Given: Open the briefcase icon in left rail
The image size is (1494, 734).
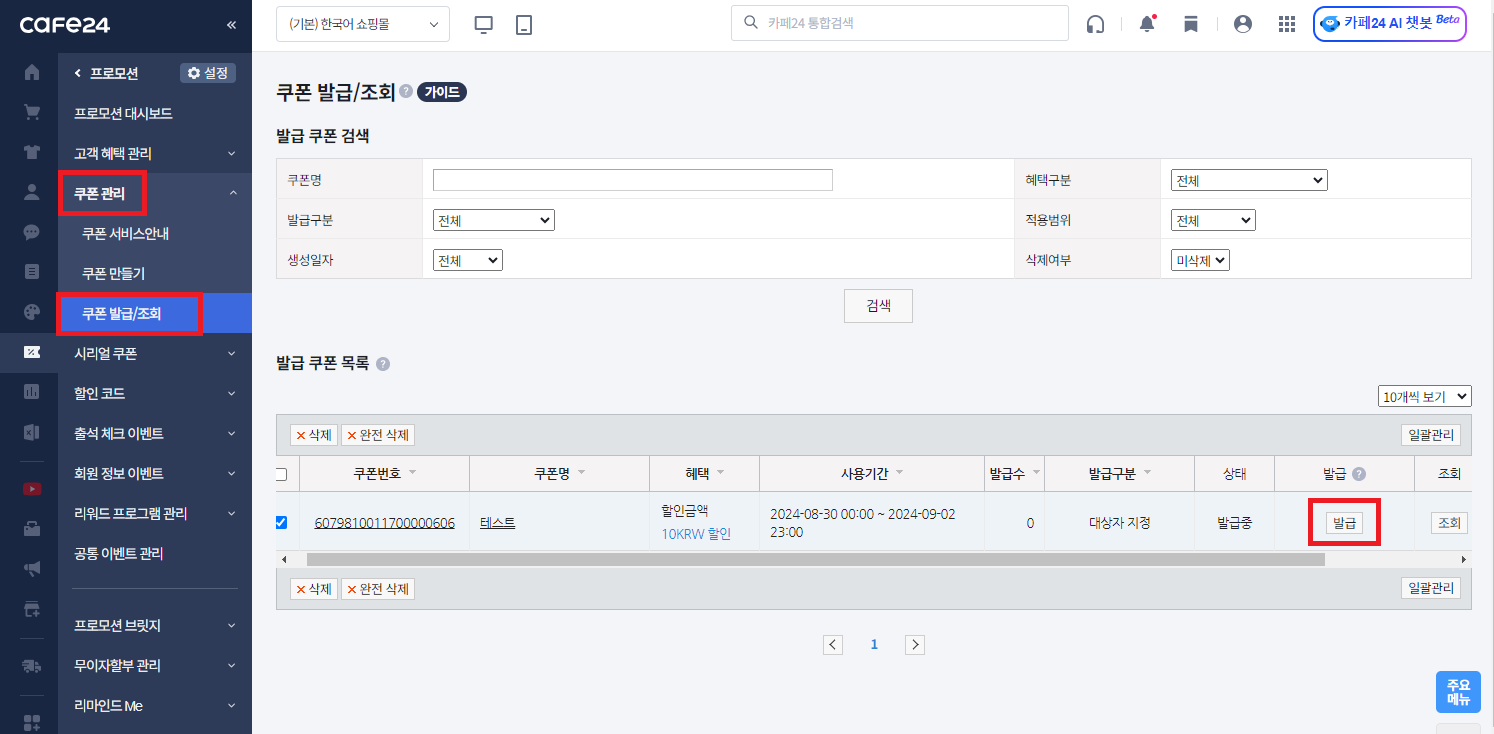Looking at the screenshot, I should pyautogui.click(x=32, y=529).
